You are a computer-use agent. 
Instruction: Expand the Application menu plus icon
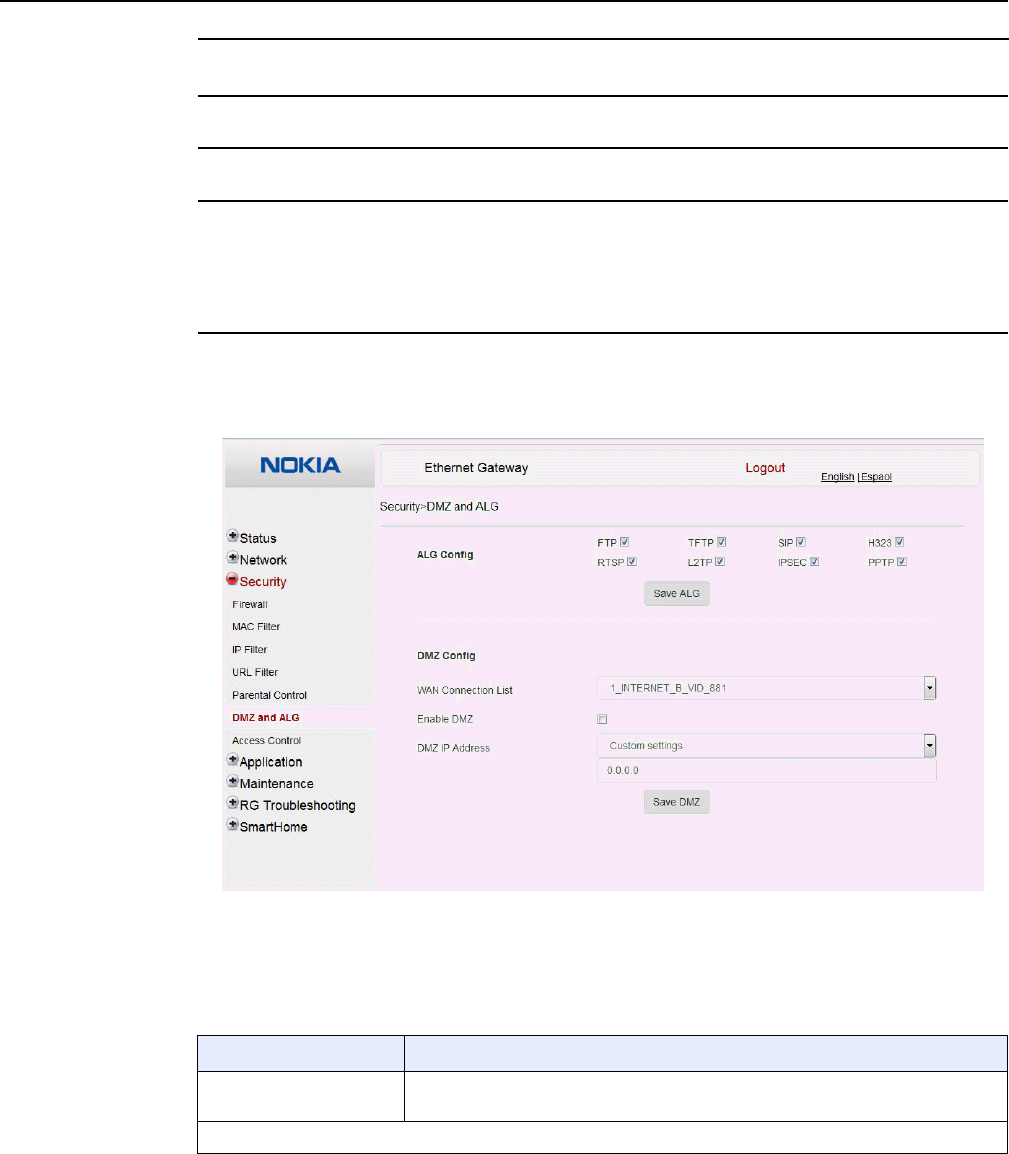(233, 760)
